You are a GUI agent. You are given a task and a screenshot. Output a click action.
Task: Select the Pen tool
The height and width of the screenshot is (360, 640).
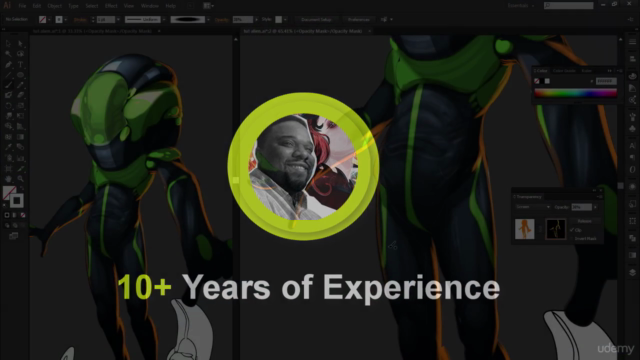tap(8, 64)
